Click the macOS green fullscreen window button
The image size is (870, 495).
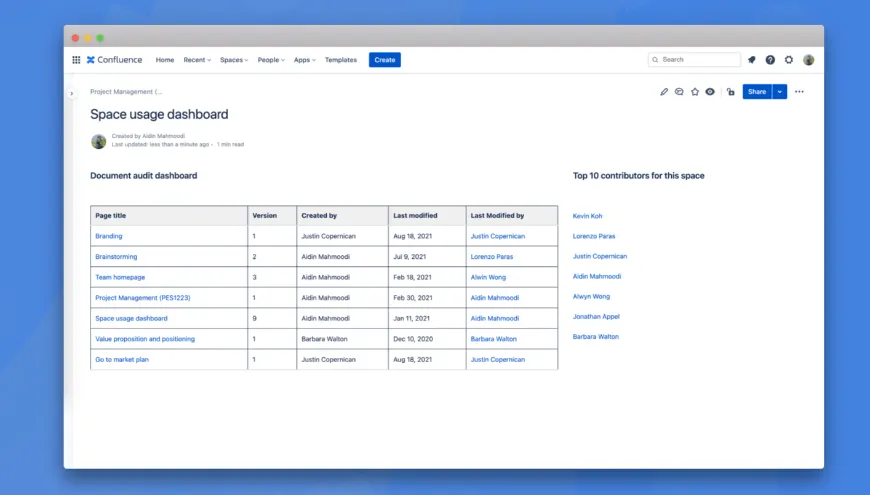tap(100, 38)
